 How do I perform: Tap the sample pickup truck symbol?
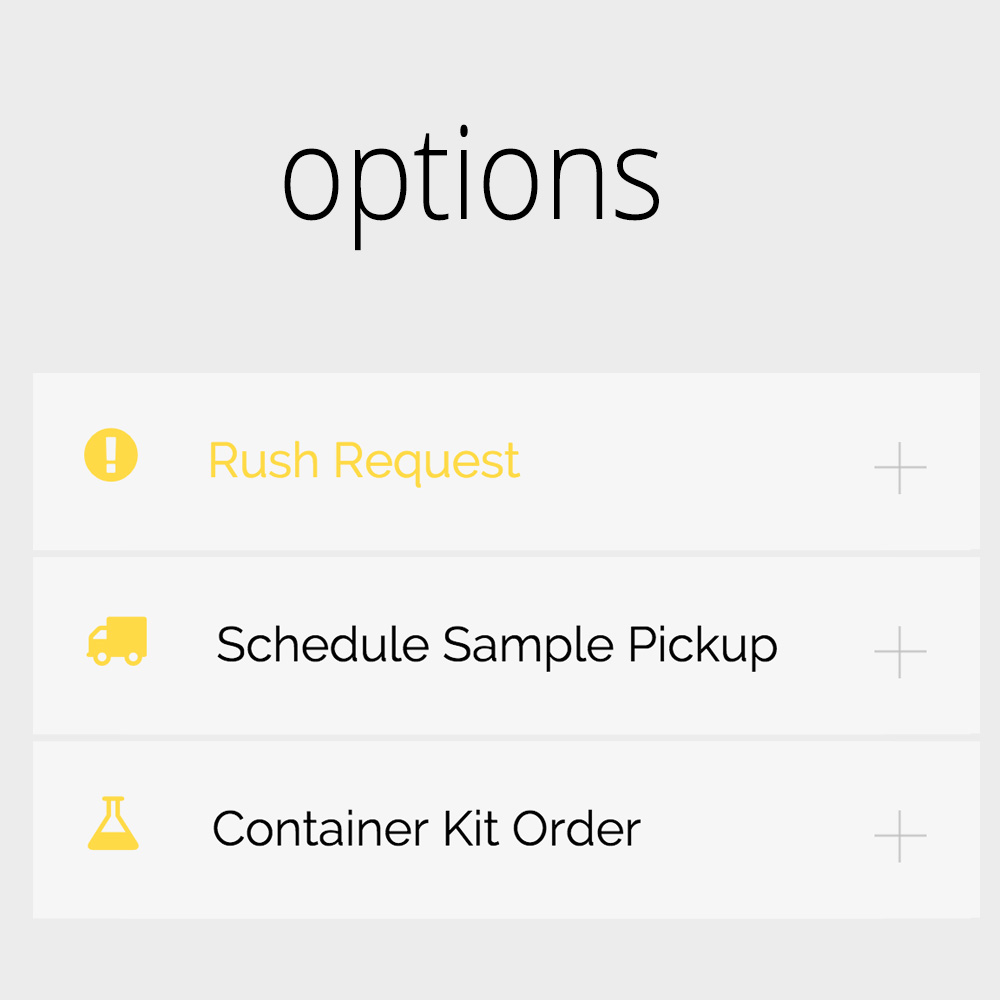click(x=117, y=641)
